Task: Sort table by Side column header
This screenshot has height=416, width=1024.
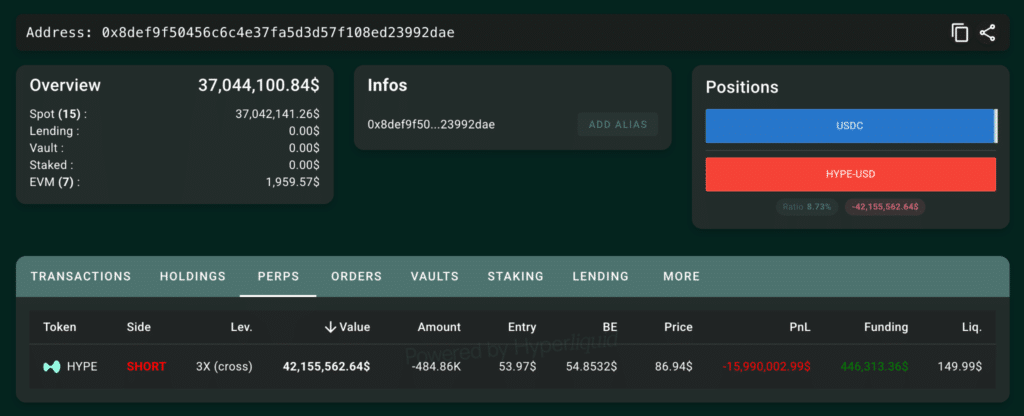Action: point(138,327)
